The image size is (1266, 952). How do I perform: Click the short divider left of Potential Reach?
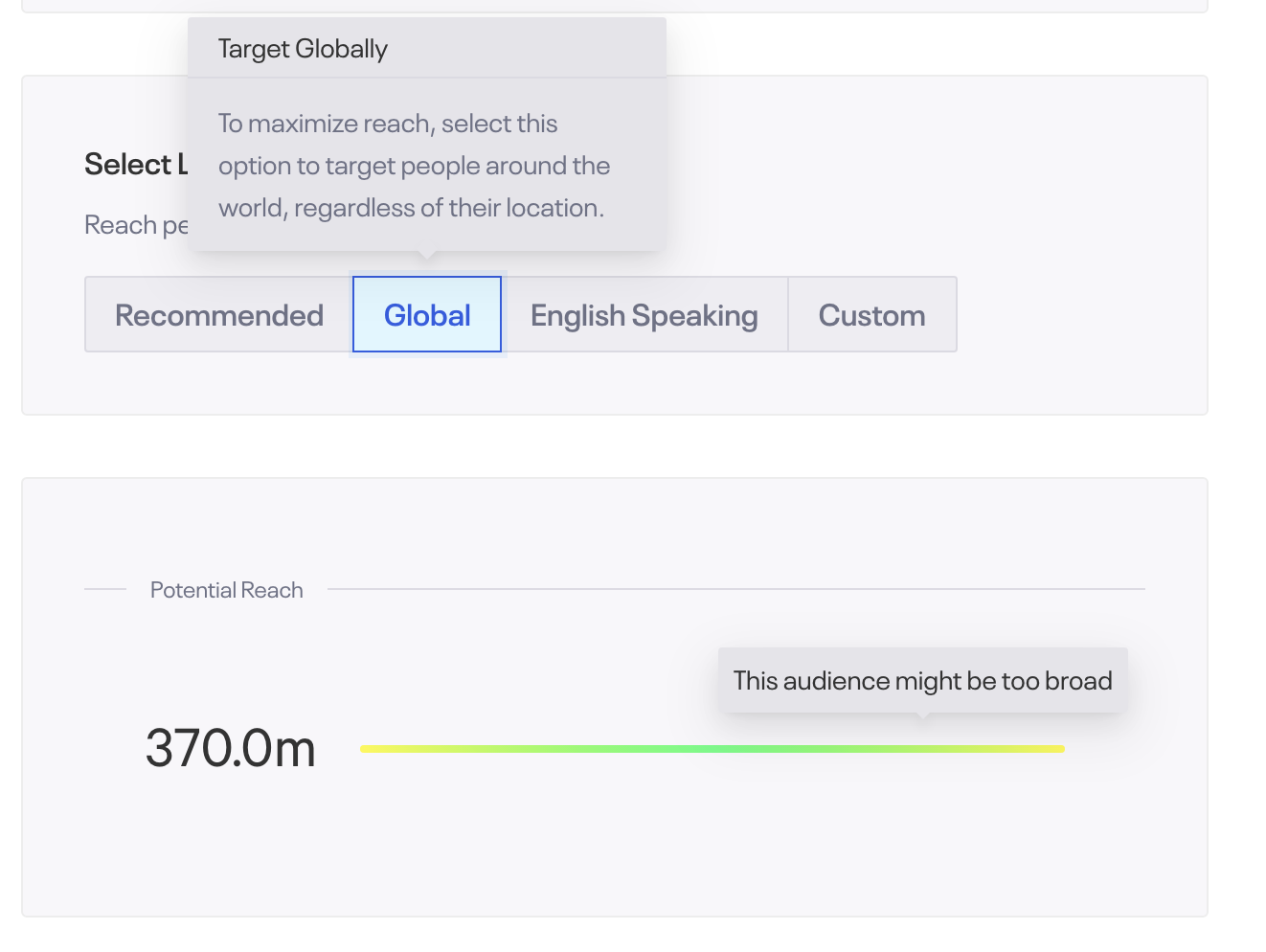click(x=105, y=589)
